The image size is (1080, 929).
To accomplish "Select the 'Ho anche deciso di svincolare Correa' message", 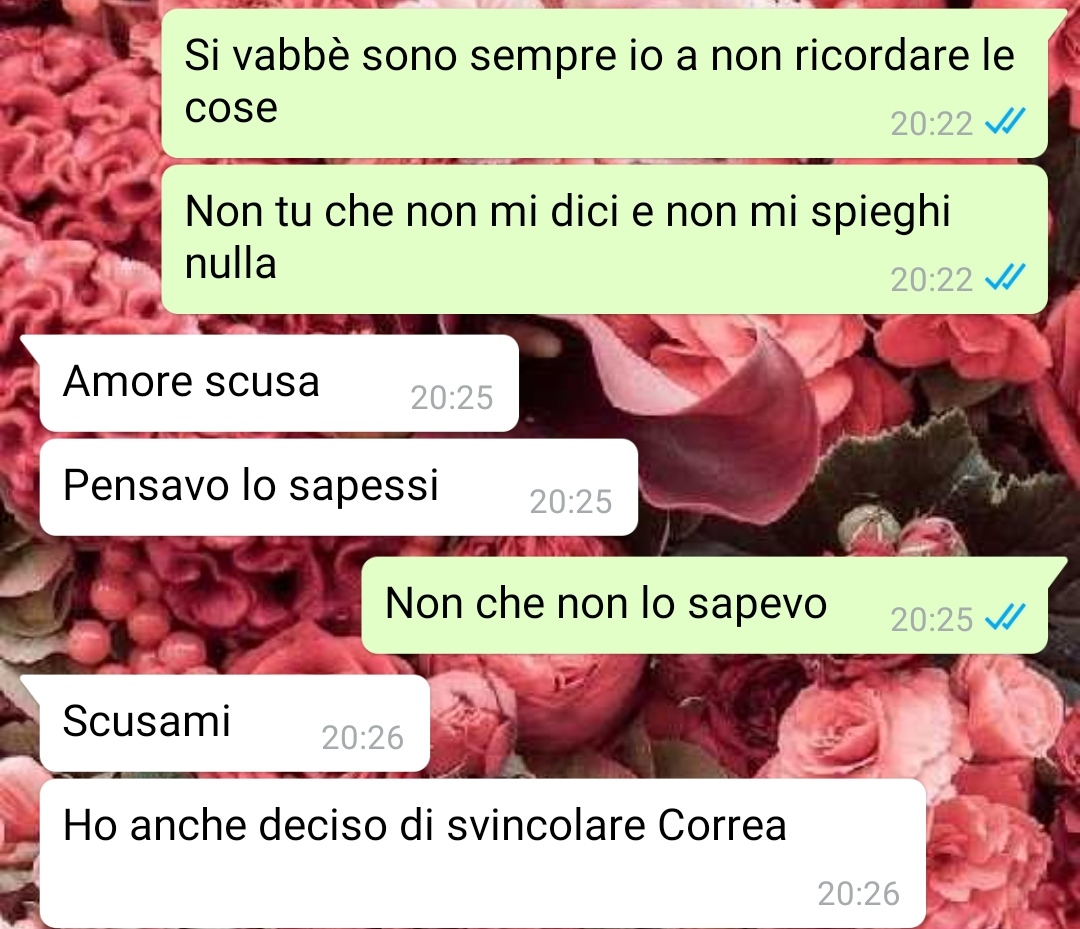I will point(483,853).
